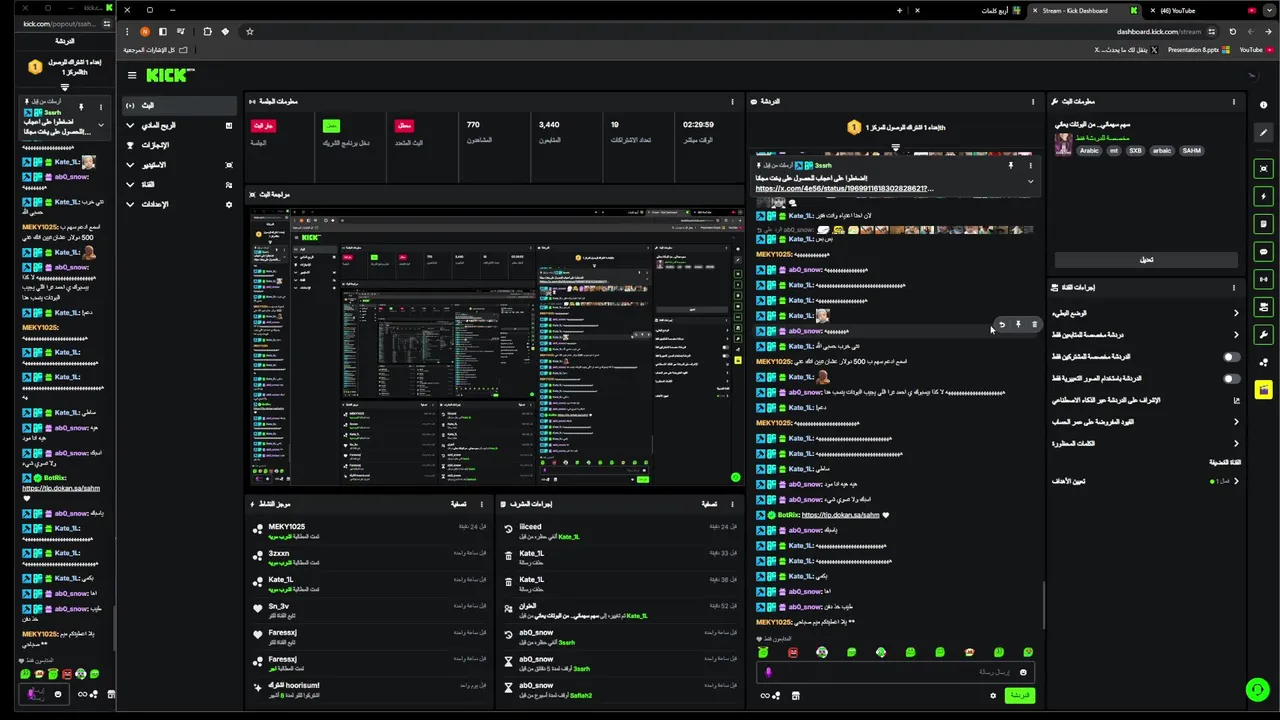Open account age restrictions chevron
Viewport: 1280px width, 720px height.
pos(1236,422)
